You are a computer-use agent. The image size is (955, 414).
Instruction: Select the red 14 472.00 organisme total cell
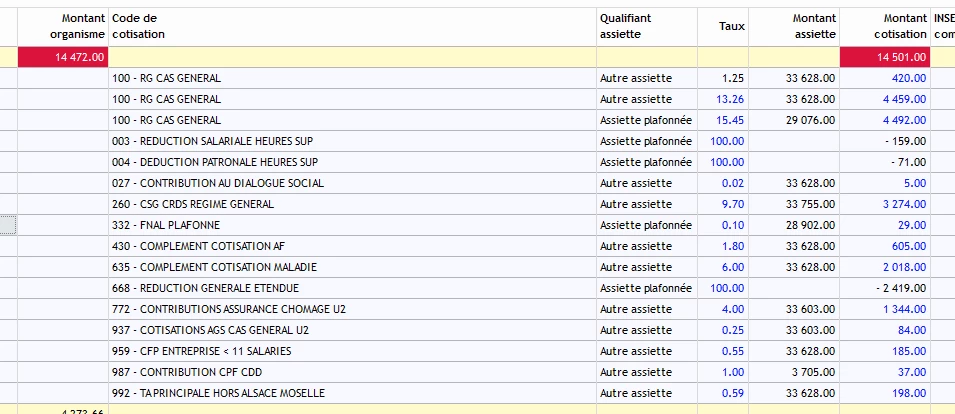[x=63, y=57]
